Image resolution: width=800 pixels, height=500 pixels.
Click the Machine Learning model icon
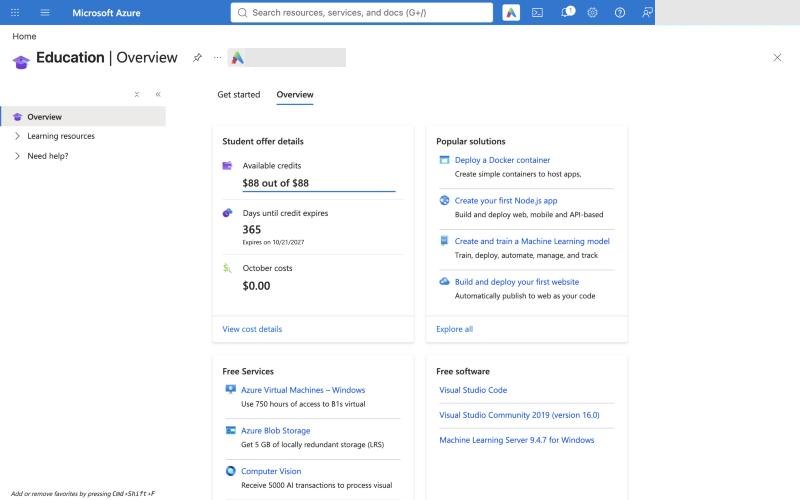(444, 240)
